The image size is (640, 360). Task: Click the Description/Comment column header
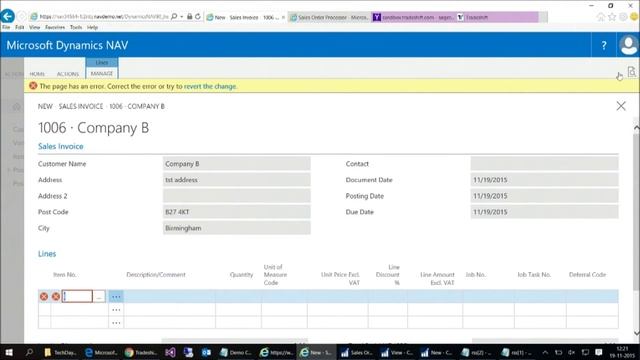156,275
